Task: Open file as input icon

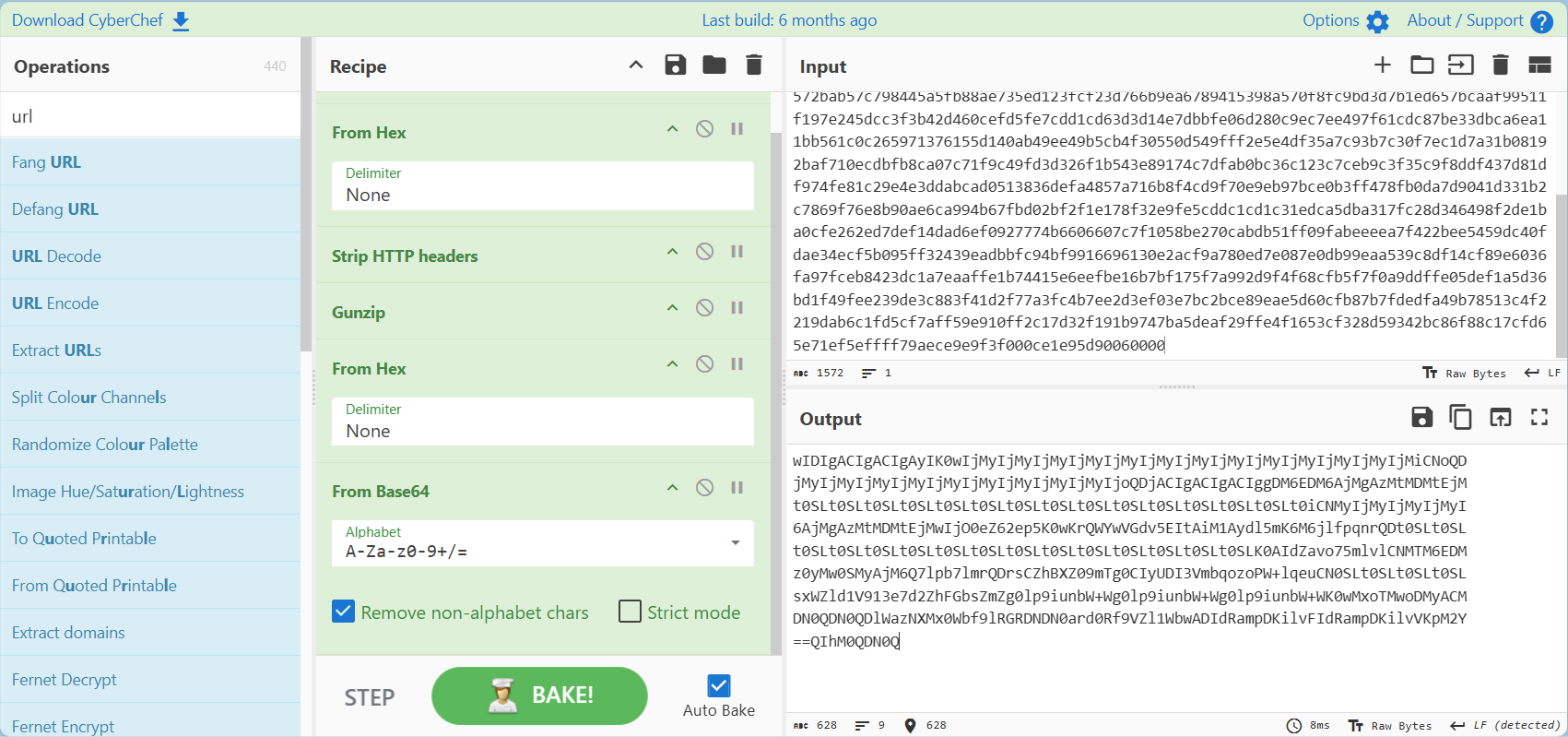Action: pyautogui.click(x=1461, y=65)
